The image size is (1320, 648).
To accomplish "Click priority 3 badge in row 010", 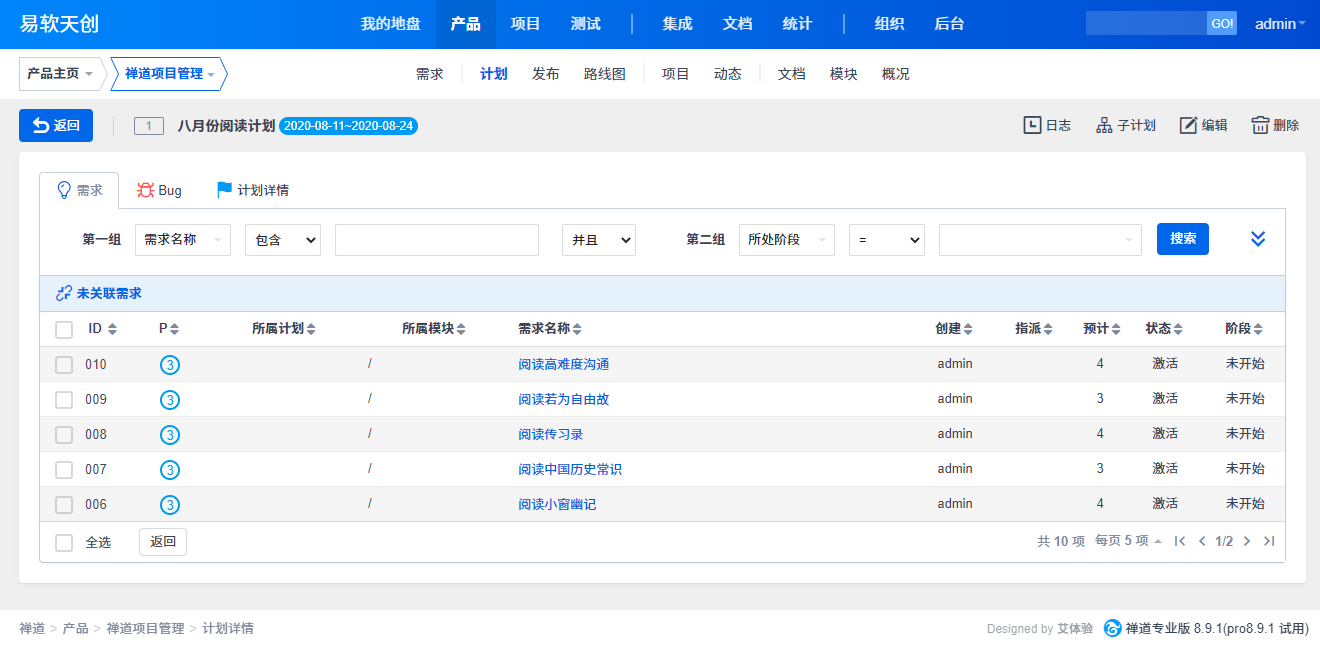I will pyautogui.click(x=170, y=365).
